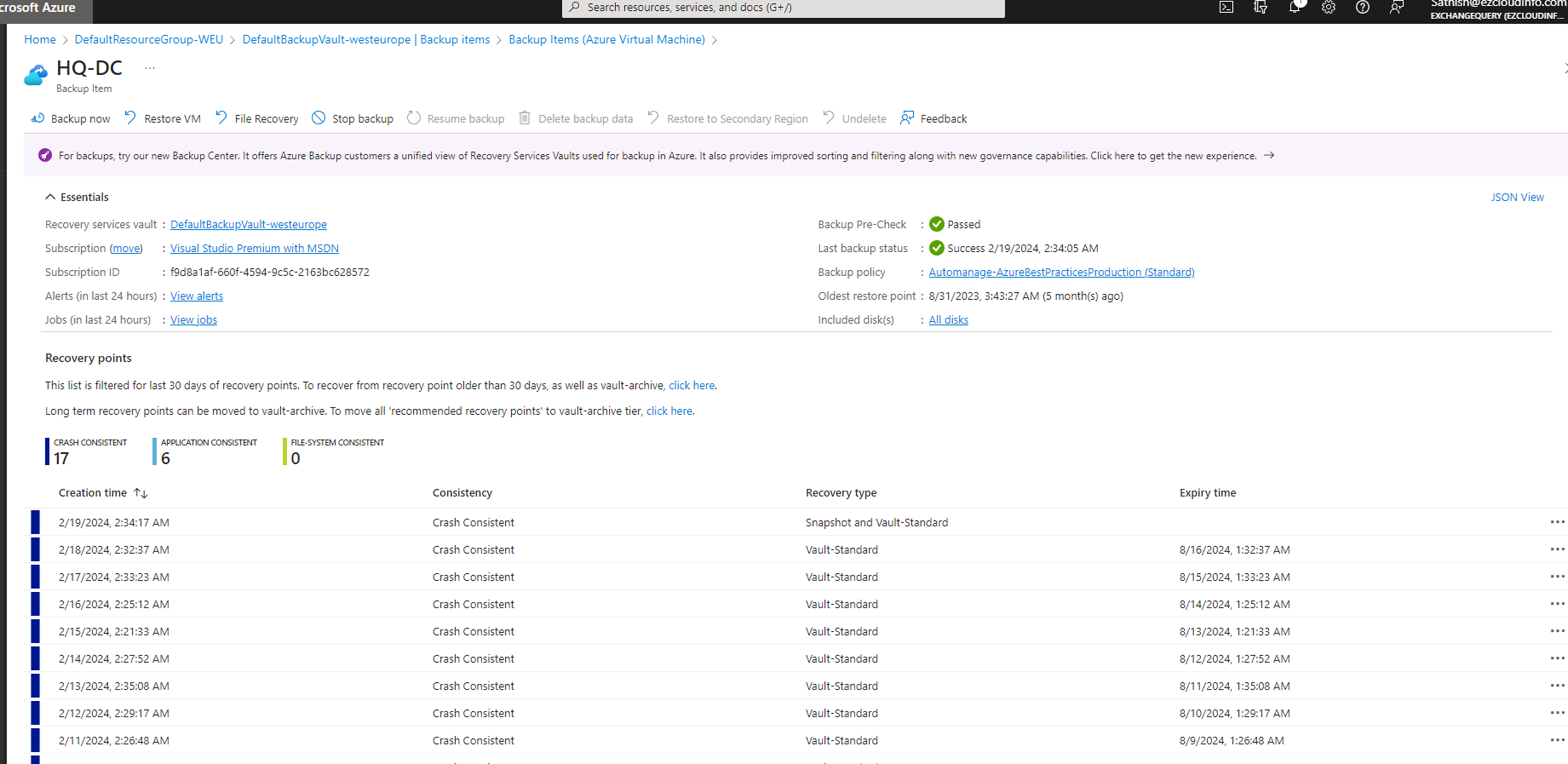
Task: Navigate to Home breadcrumb
Action: [x=40, y=40]
